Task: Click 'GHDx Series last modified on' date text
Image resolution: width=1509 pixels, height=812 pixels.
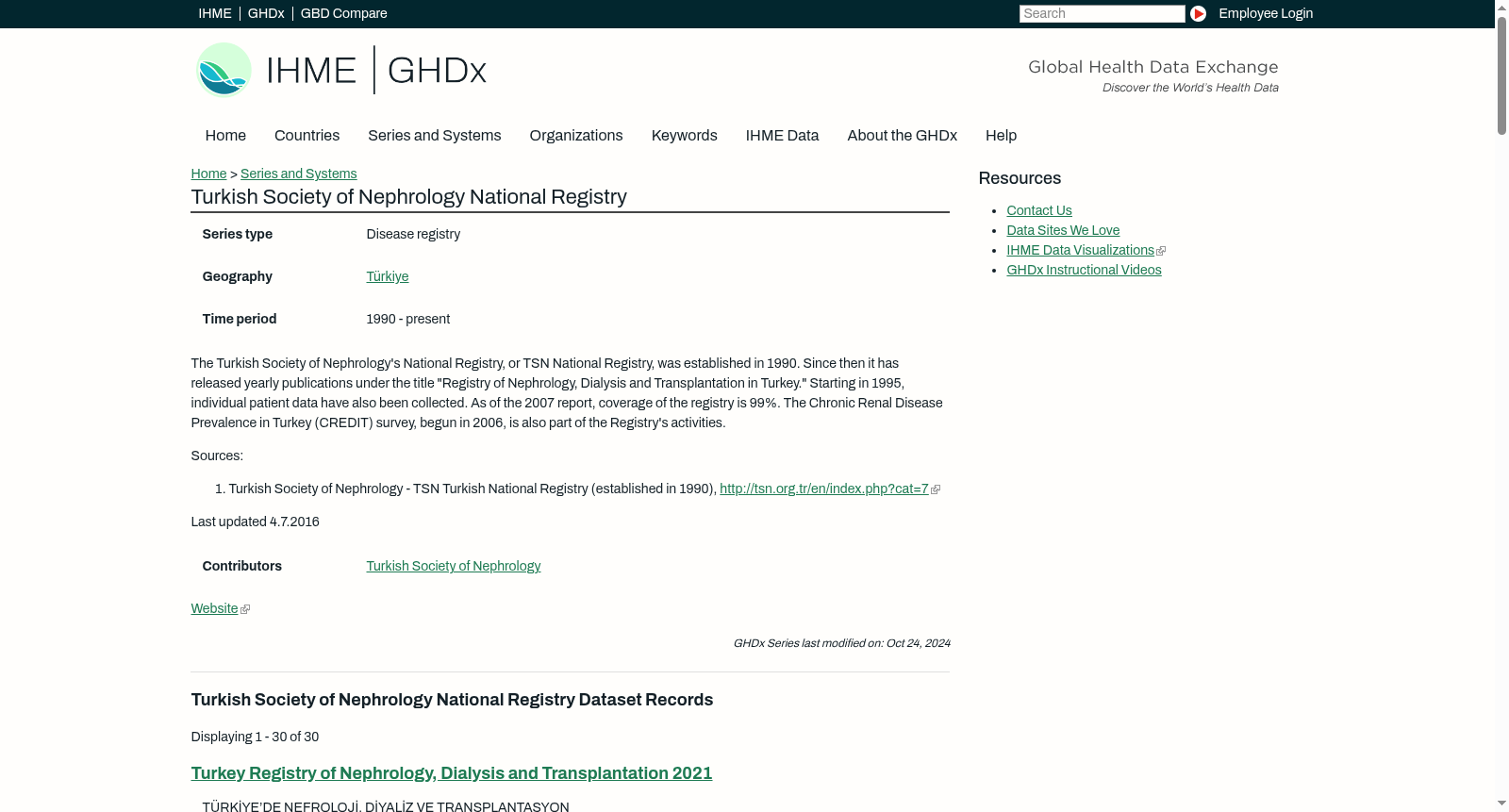Action: pos(841,643)
